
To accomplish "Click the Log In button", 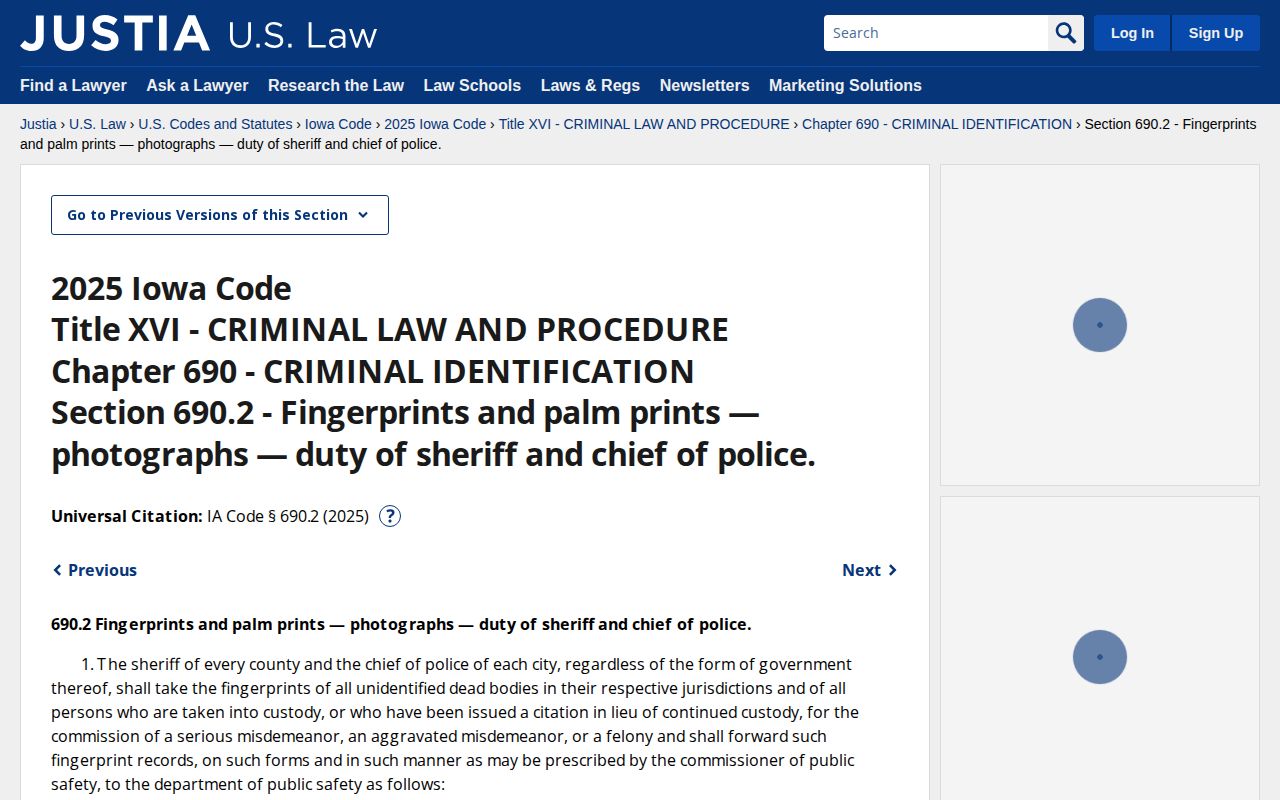I will tap(1132, 33).
